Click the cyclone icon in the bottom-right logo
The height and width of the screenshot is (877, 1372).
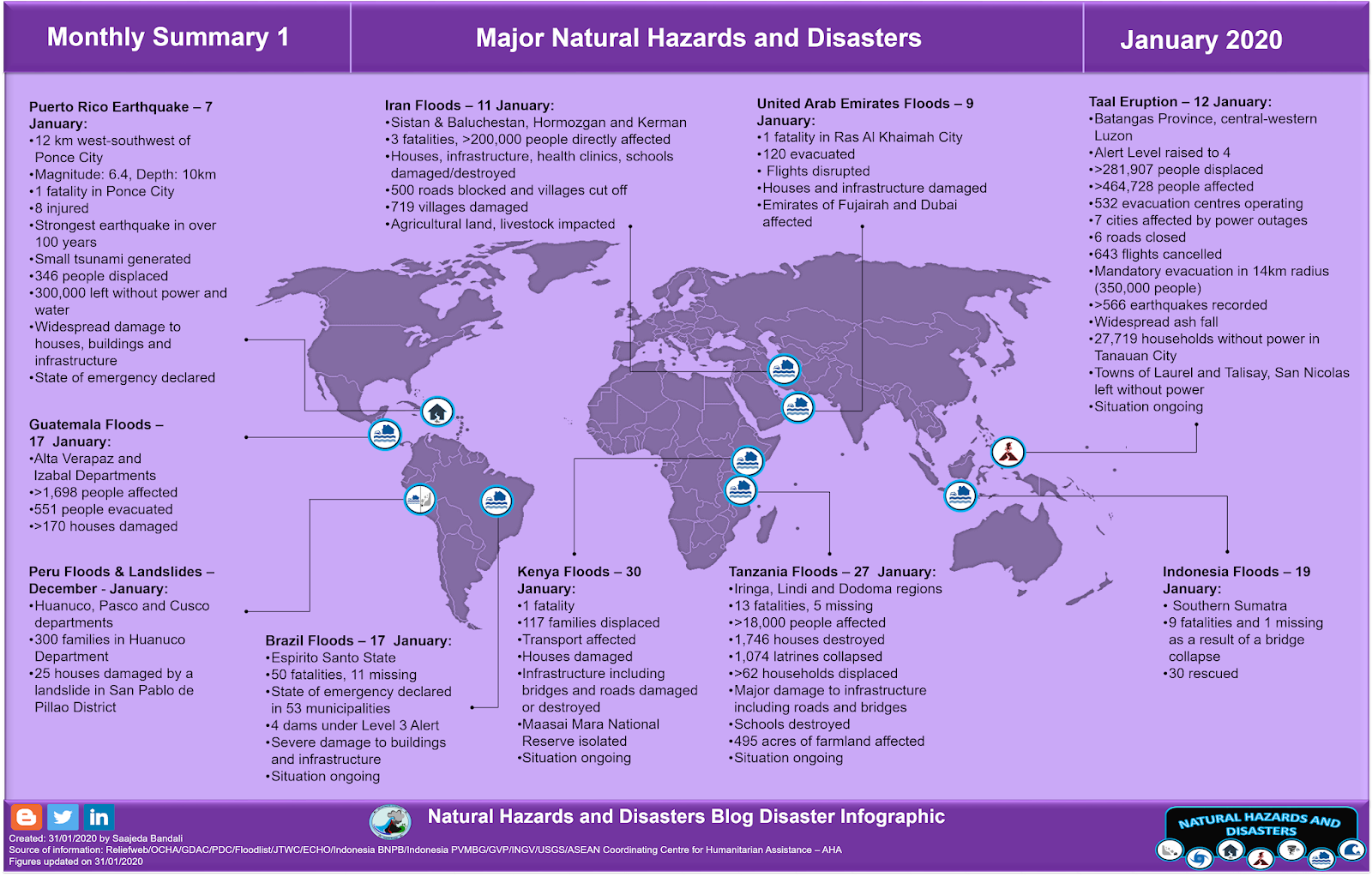[x=1199, y=859]
